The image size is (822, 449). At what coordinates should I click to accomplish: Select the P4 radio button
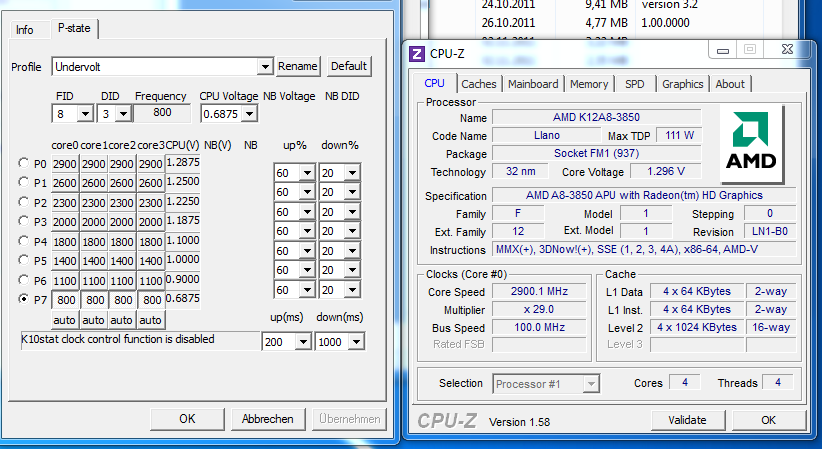[23, 241]
